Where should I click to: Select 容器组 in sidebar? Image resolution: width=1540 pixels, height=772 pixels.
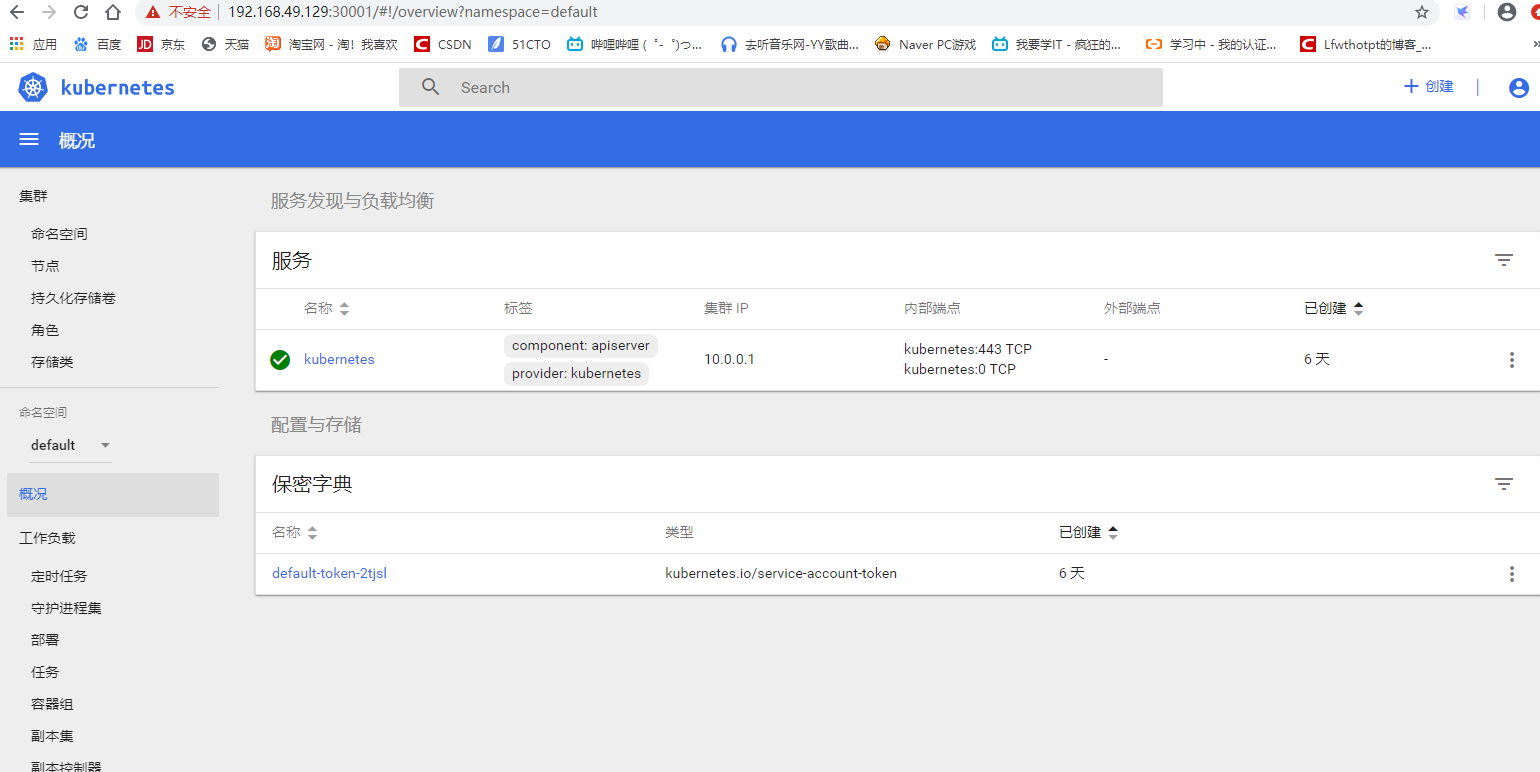pyautogui.click(x=52, y=704)
